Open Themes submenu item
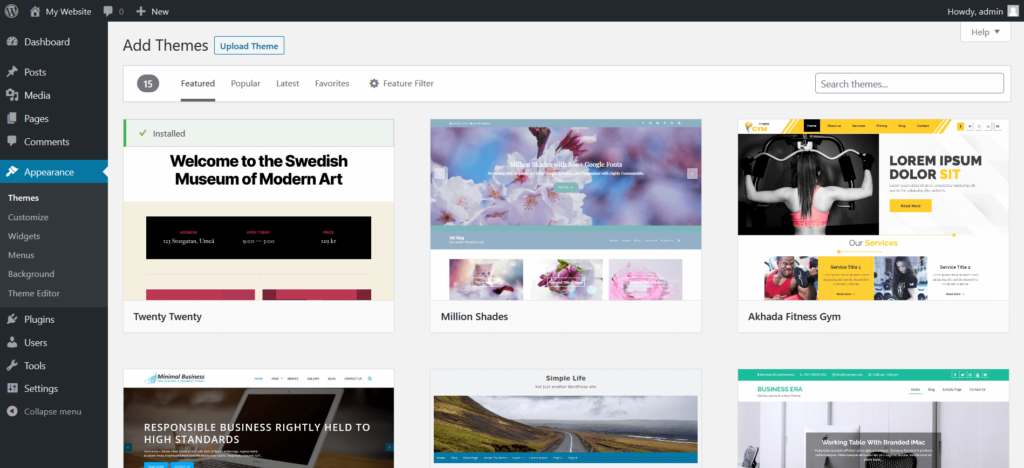Screen dimensions: 1024x468 (x=24, y=198)
